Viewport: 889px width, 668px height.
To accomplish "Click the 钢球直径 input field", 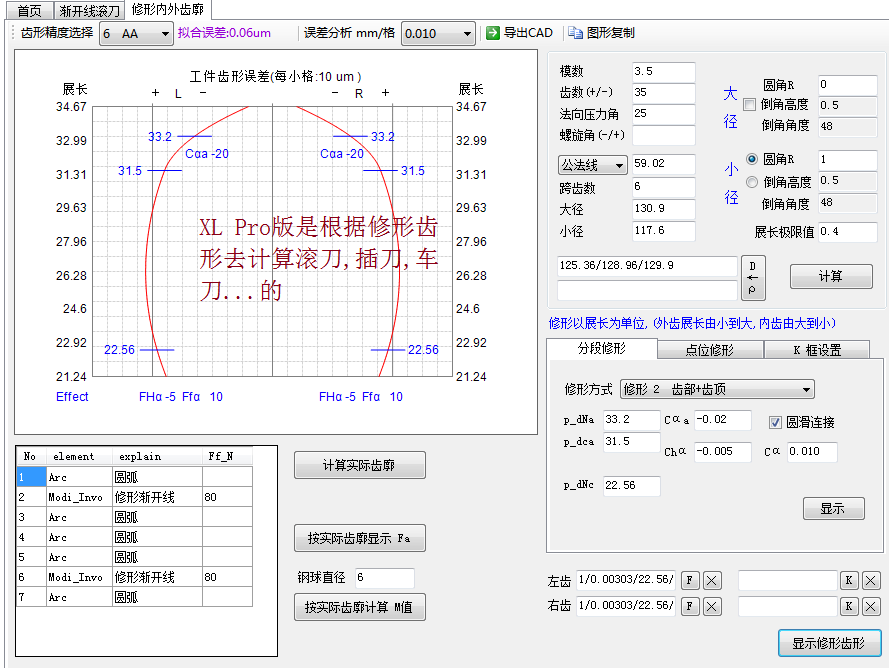I will point(385,578).
